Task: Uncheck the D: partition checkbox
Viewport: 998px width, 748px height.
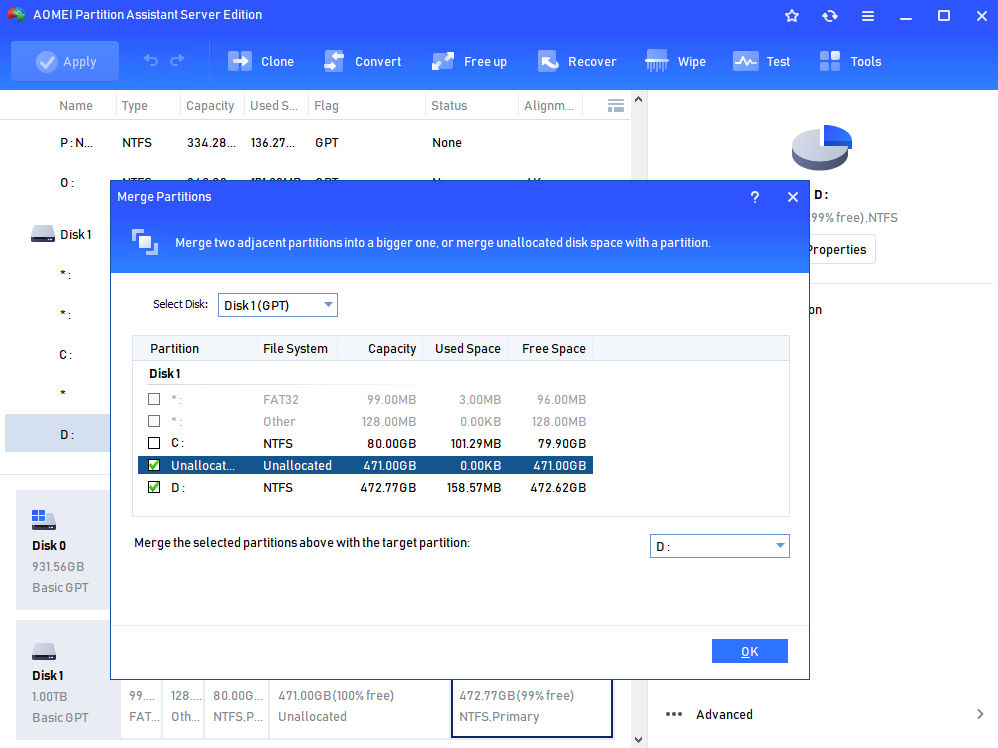Action: tap(154, 487)
